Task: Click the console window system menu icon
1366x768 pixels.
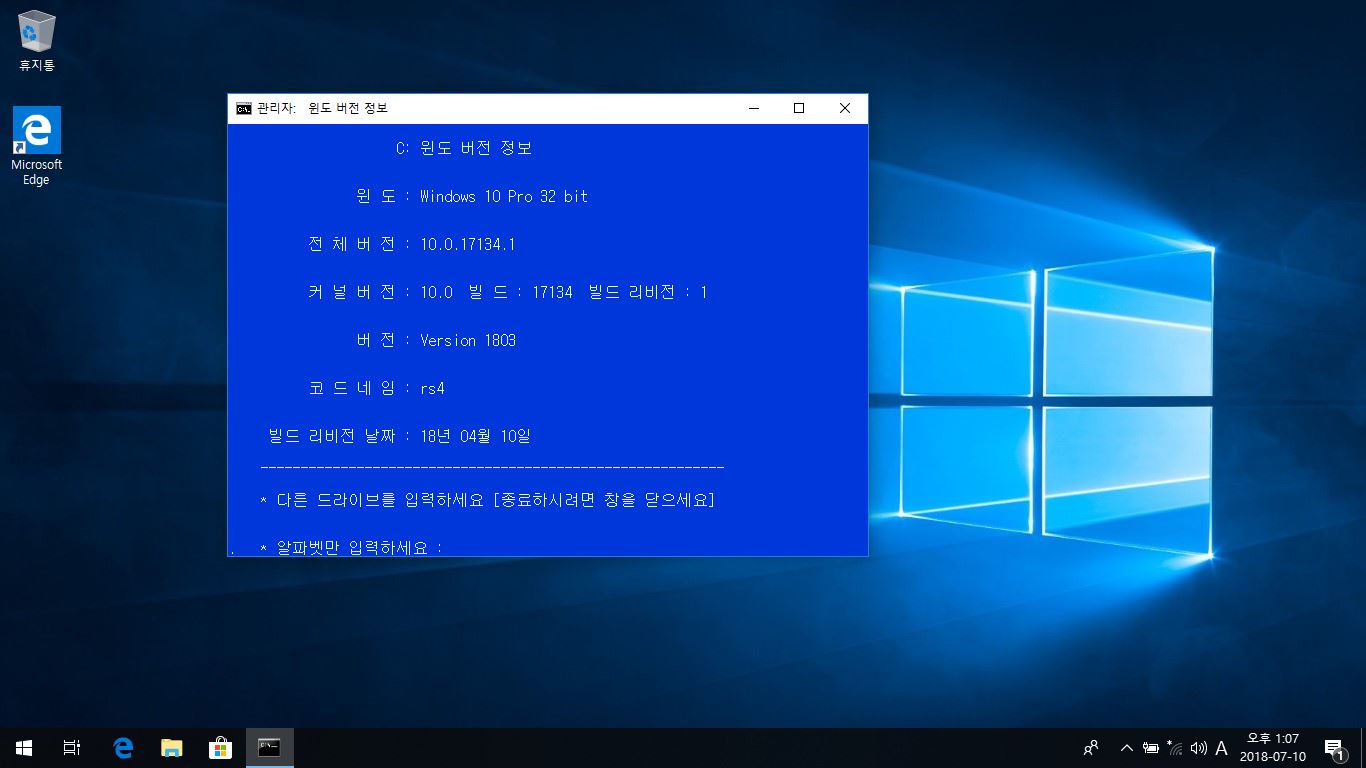Action: pos(243,108)
